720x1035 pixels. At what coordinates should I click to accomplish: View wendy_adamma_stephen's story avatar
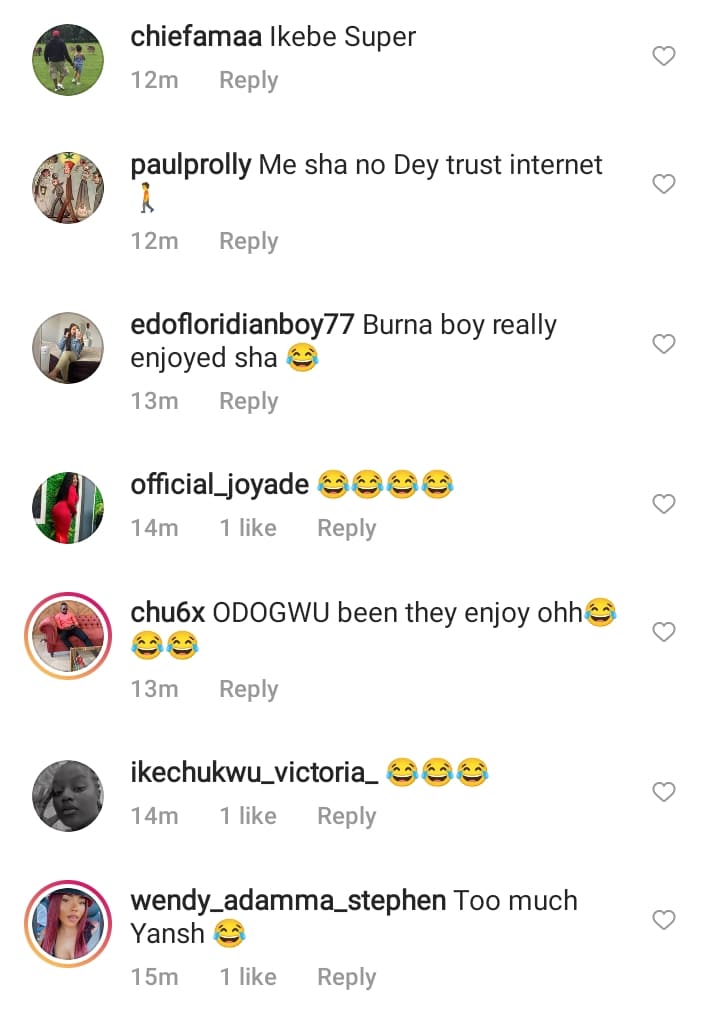tap(68, 923)
